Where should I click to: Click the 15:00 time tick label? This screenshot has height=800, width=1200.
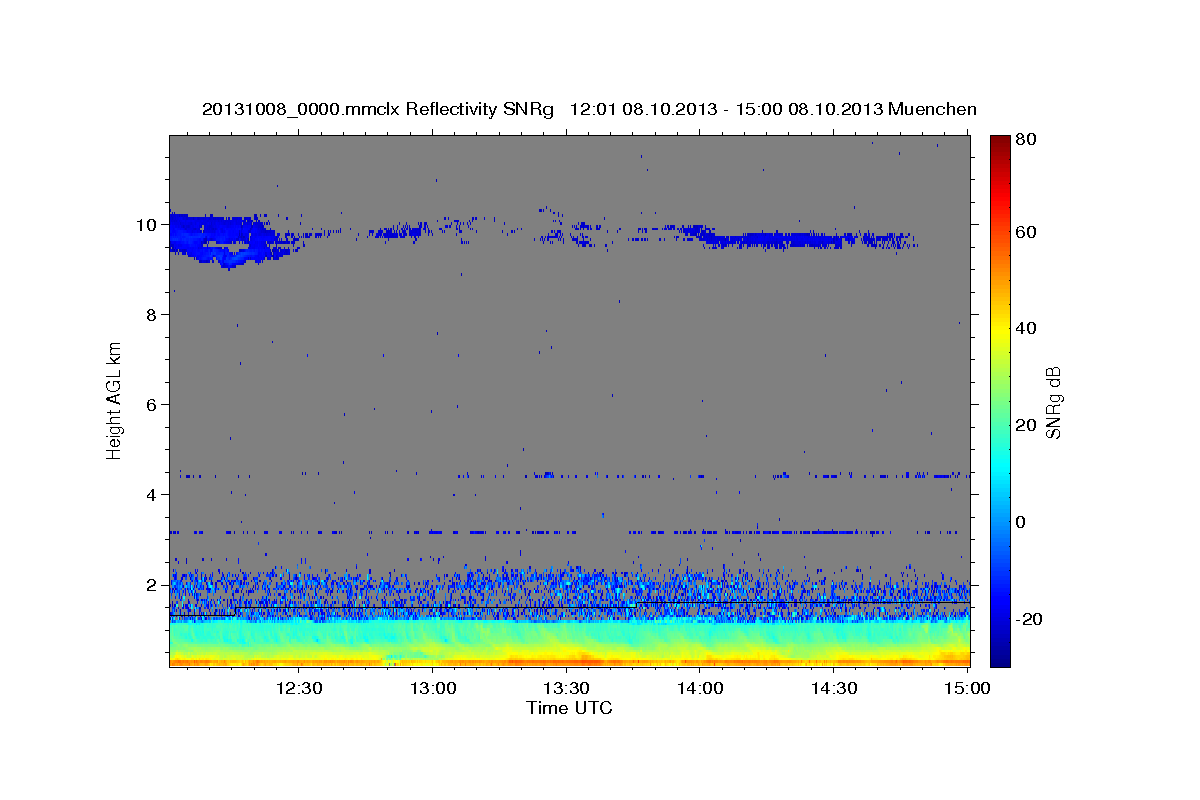point(967,688)
